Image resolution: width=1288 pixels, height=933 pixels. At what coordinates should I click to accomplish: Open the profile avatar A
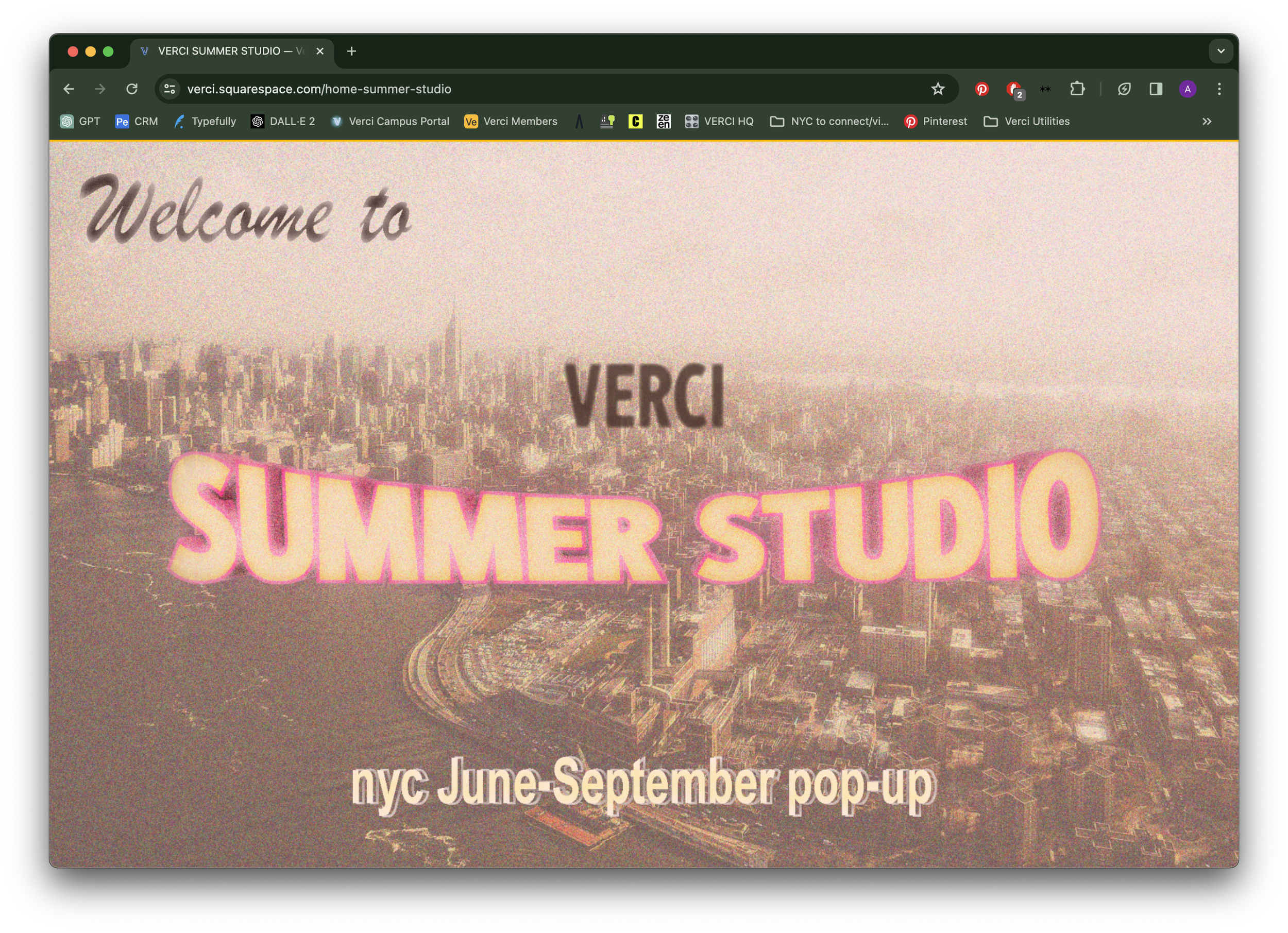(x=1188, y=89)
